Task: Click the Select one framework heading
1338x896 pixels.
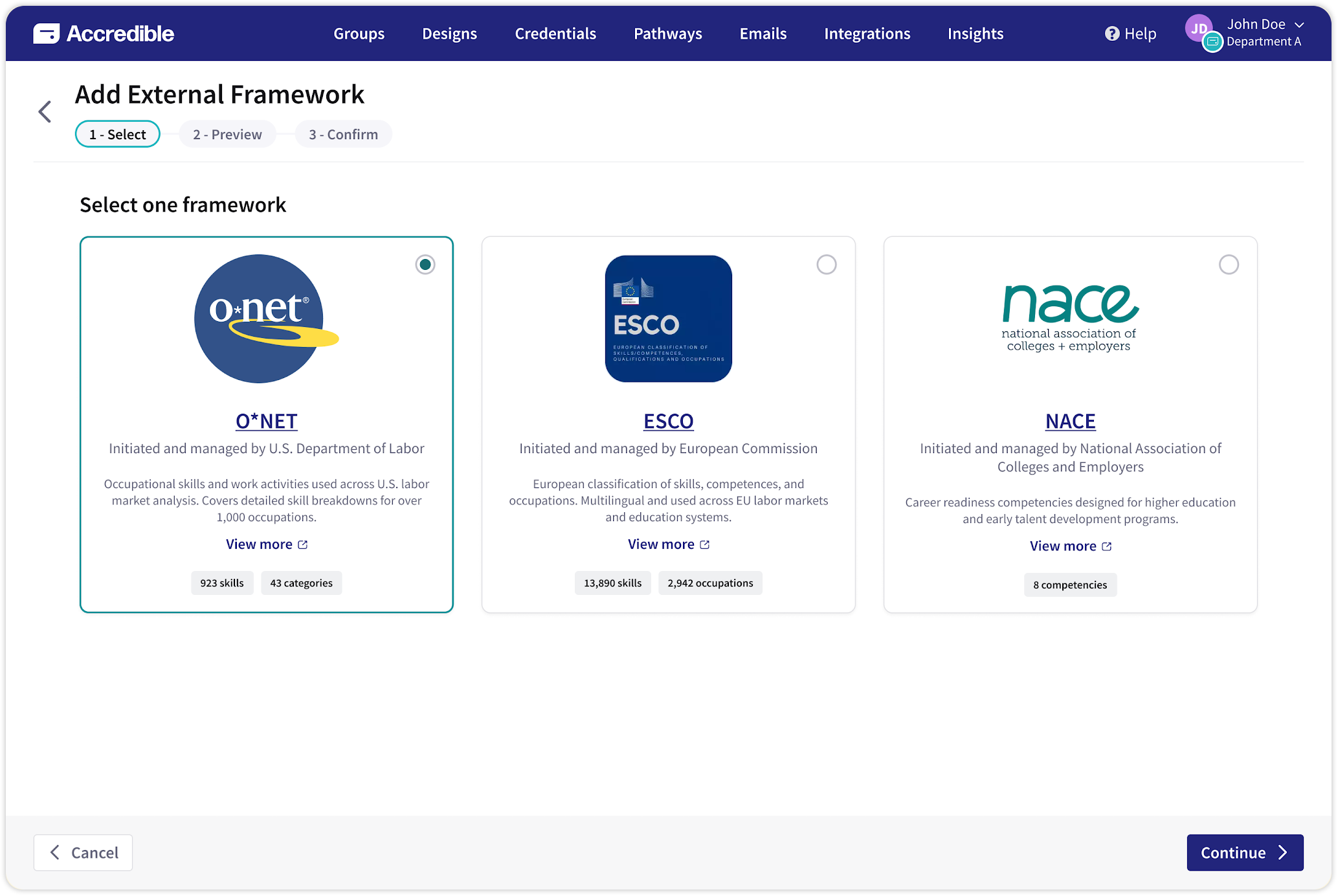Action: coord(183,205)
